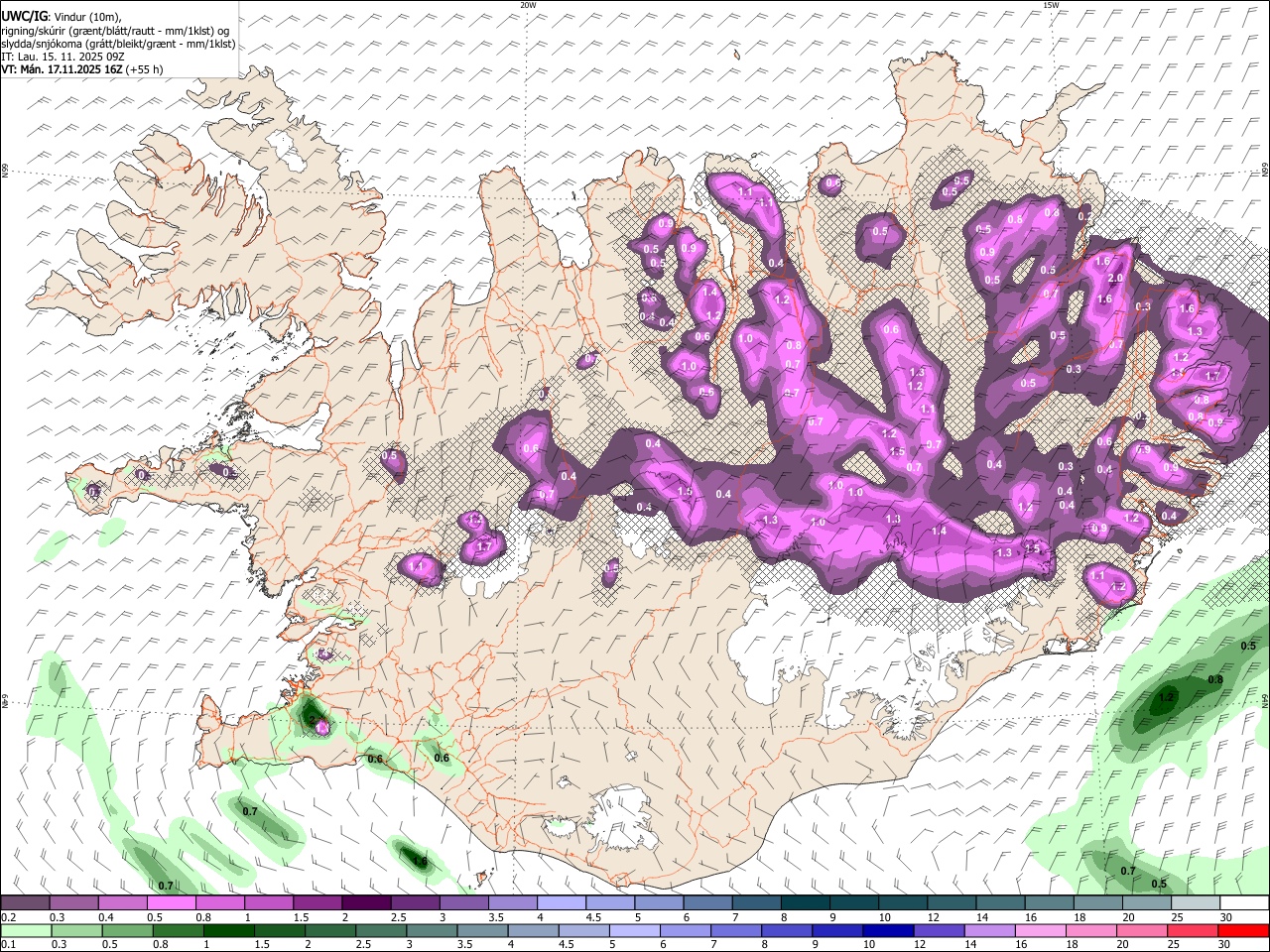Click the '(+55 h)' forecast offset text
1270x952 pixels.
tap(145, 69)
